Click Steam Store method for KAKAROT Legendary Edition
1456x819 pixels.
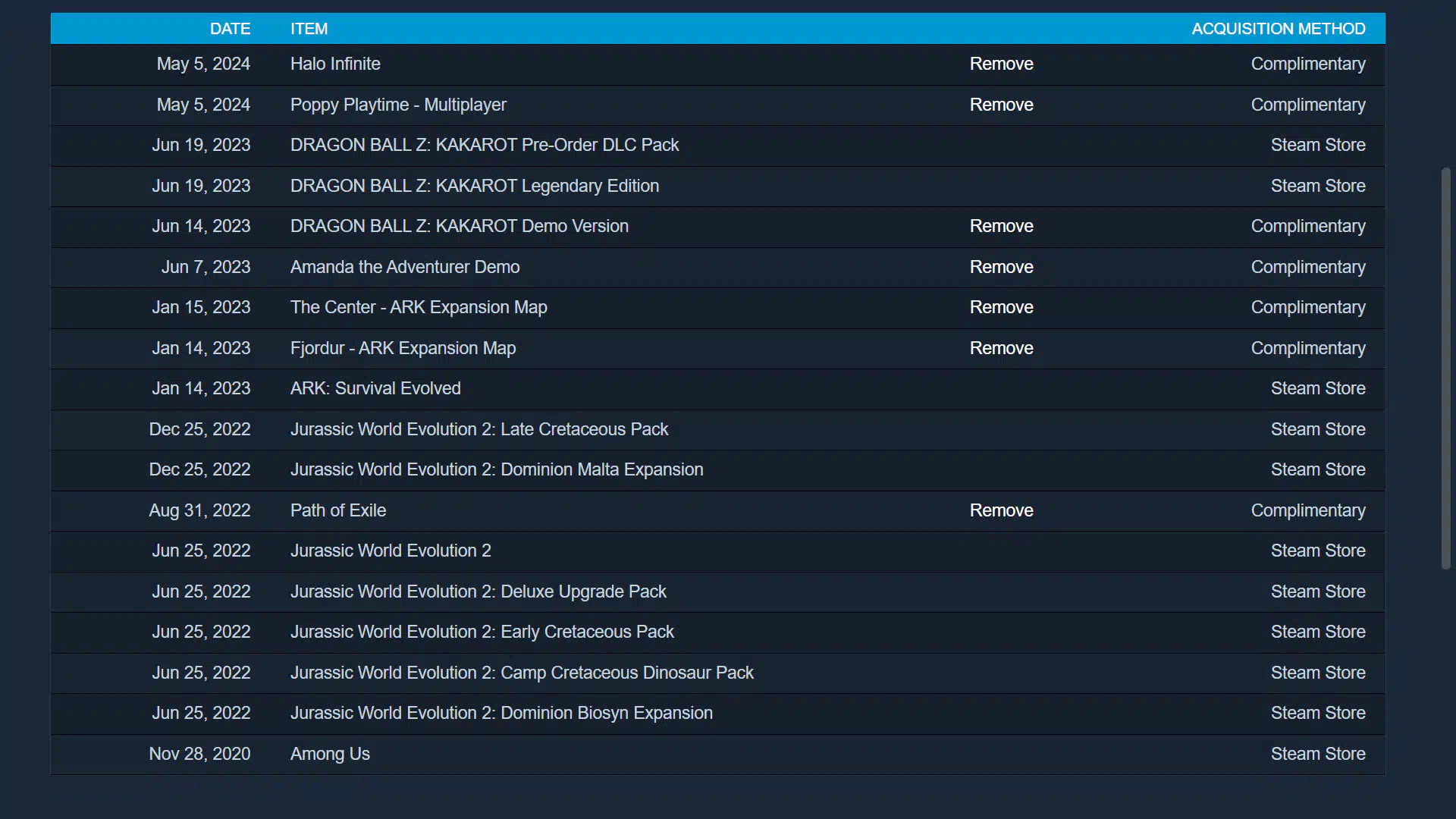[1318, 186]
